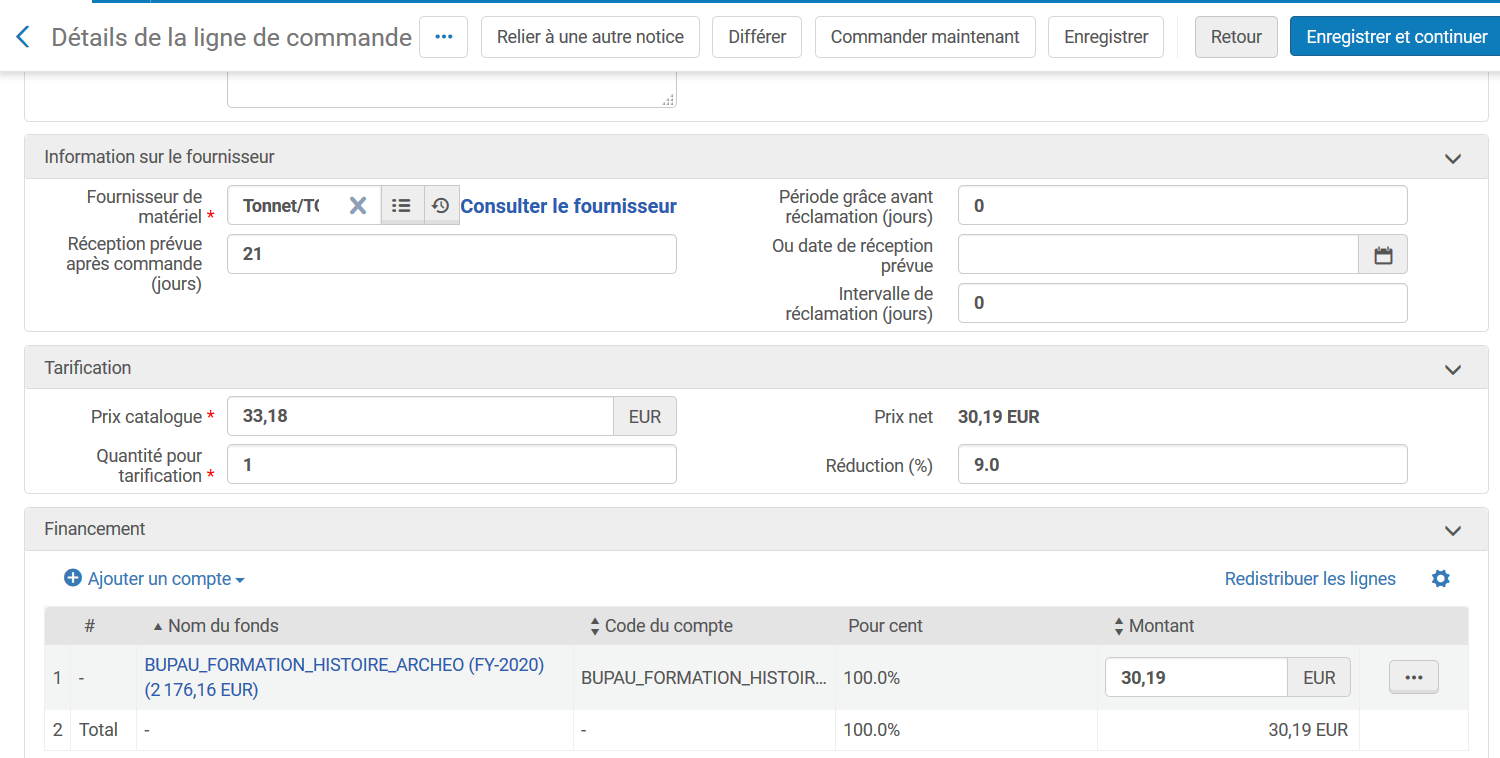Open the top ellipsis actions menu
The height and width of the screenshot is (758, 1500).
pos(444,37)
